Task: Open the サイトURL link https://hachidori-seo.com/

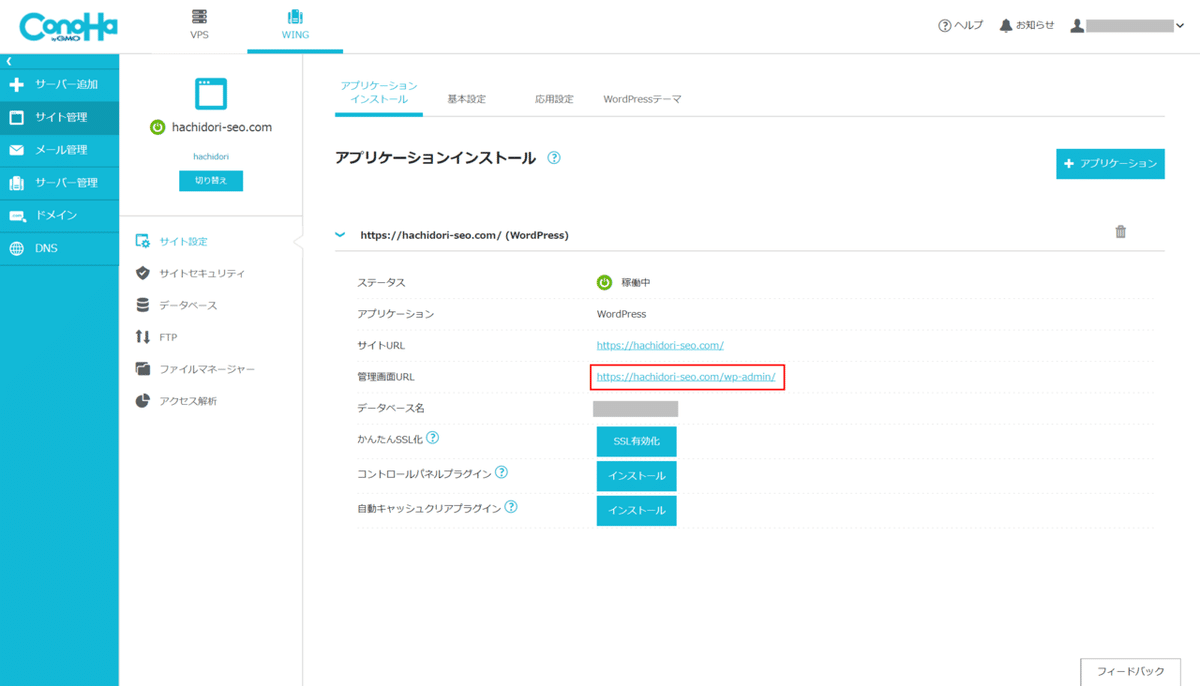Action: pos(660,345)
